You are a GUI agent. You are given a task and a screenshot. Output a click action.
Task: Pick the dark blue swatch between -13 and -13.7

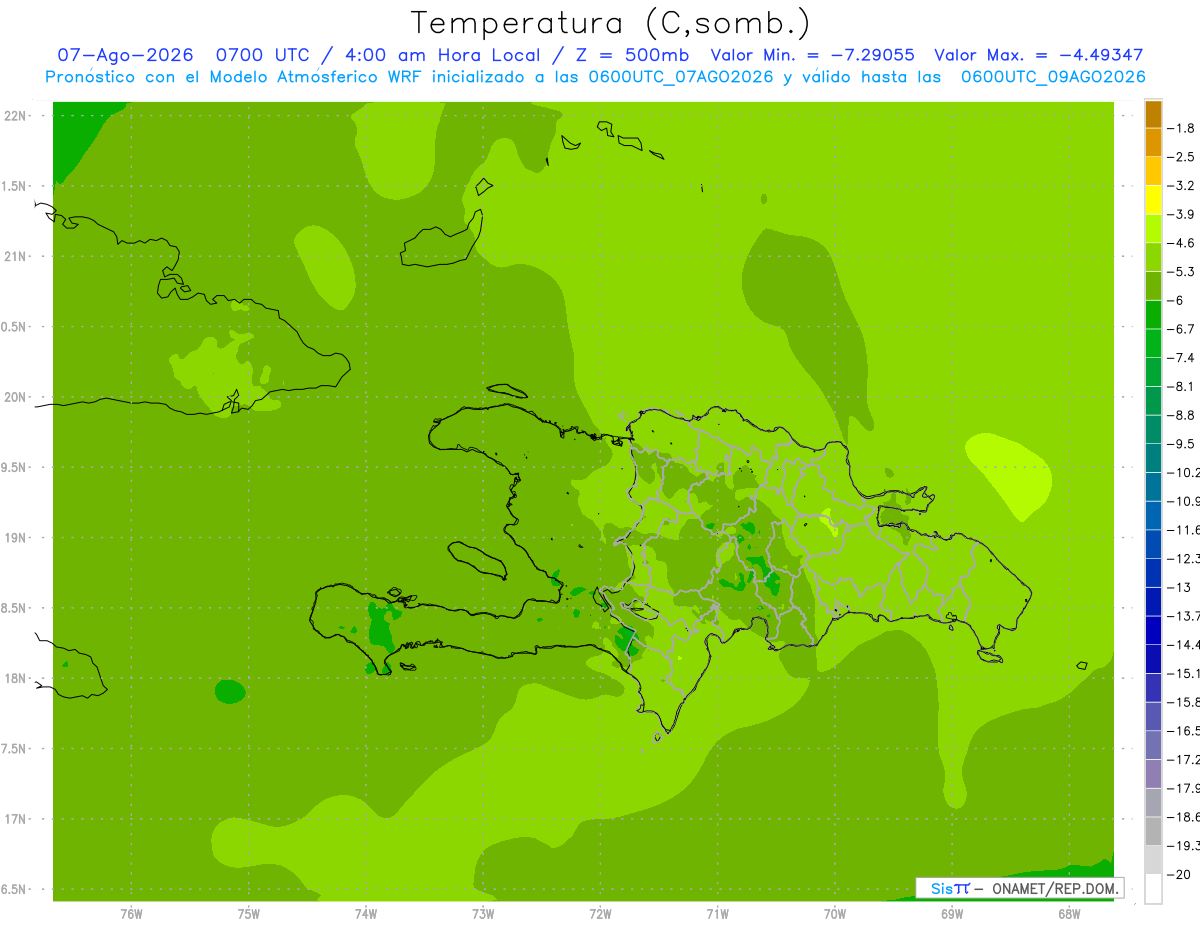[1153, 601]
